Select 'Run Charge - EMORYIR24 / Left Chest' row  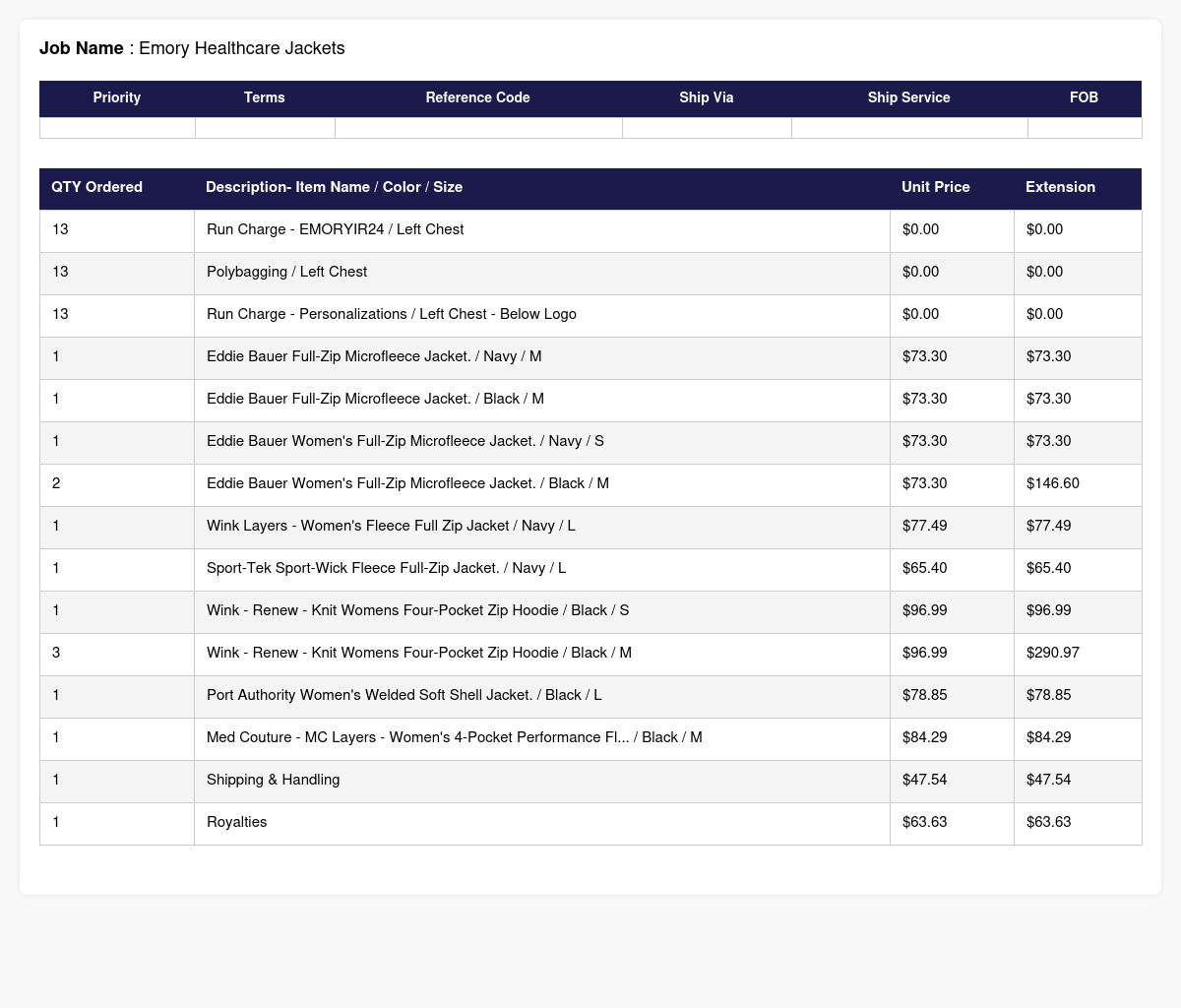[590, 229]
